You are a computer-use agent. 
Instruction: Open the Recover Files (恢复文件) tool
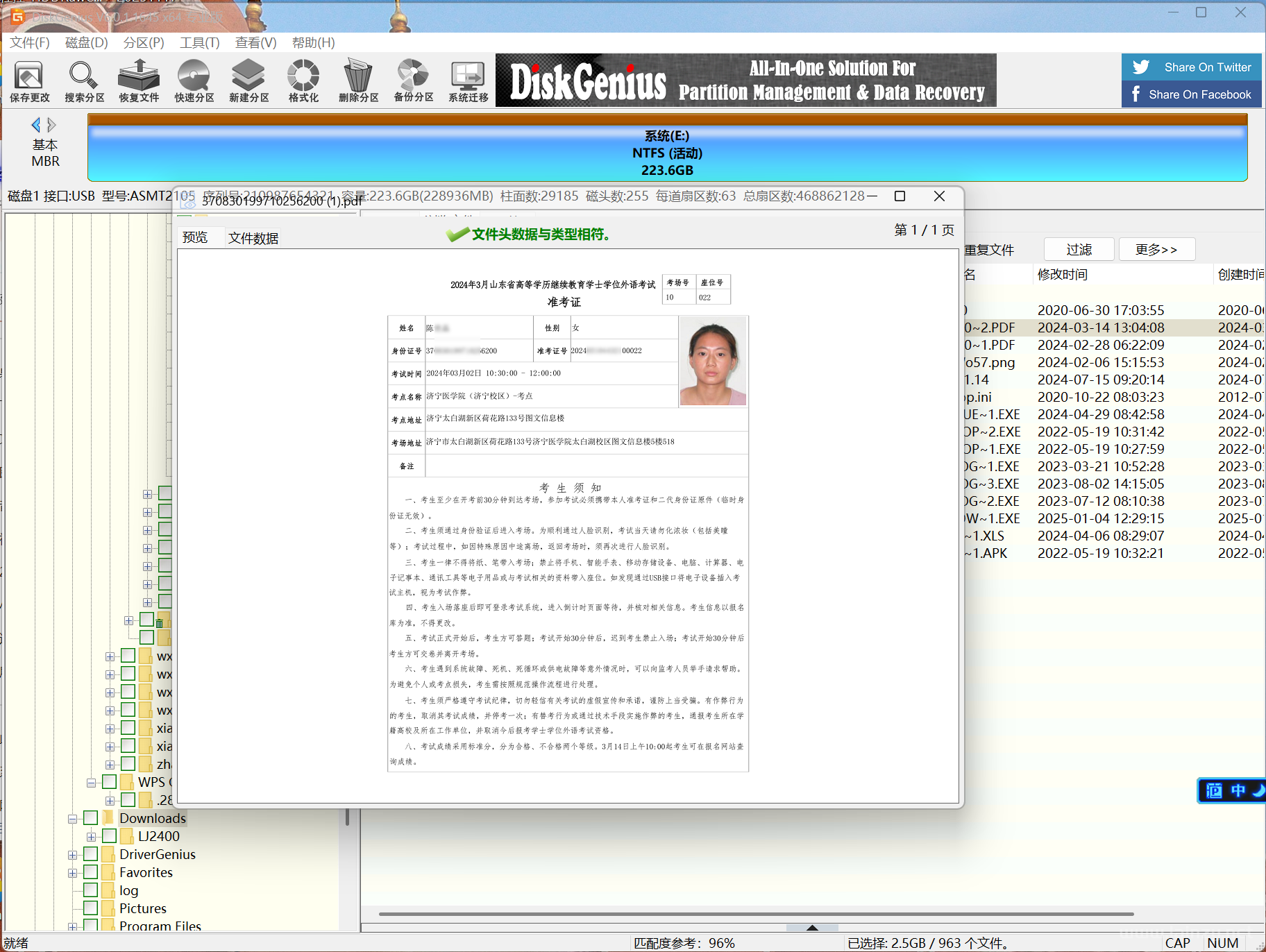click(139, 80)
